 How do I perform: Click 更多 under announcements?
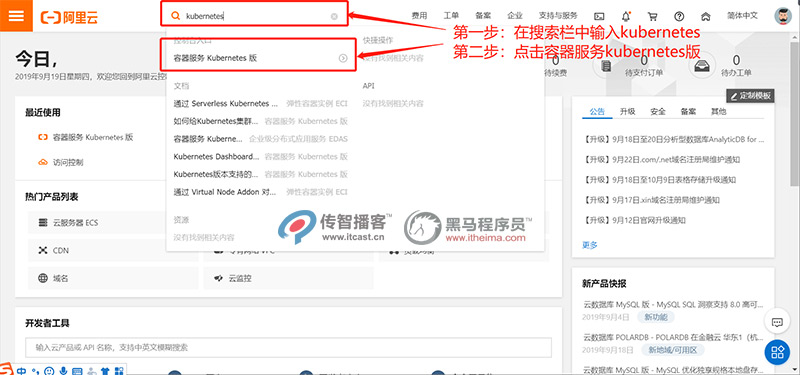pyautogui.click(x=590, y=245)
